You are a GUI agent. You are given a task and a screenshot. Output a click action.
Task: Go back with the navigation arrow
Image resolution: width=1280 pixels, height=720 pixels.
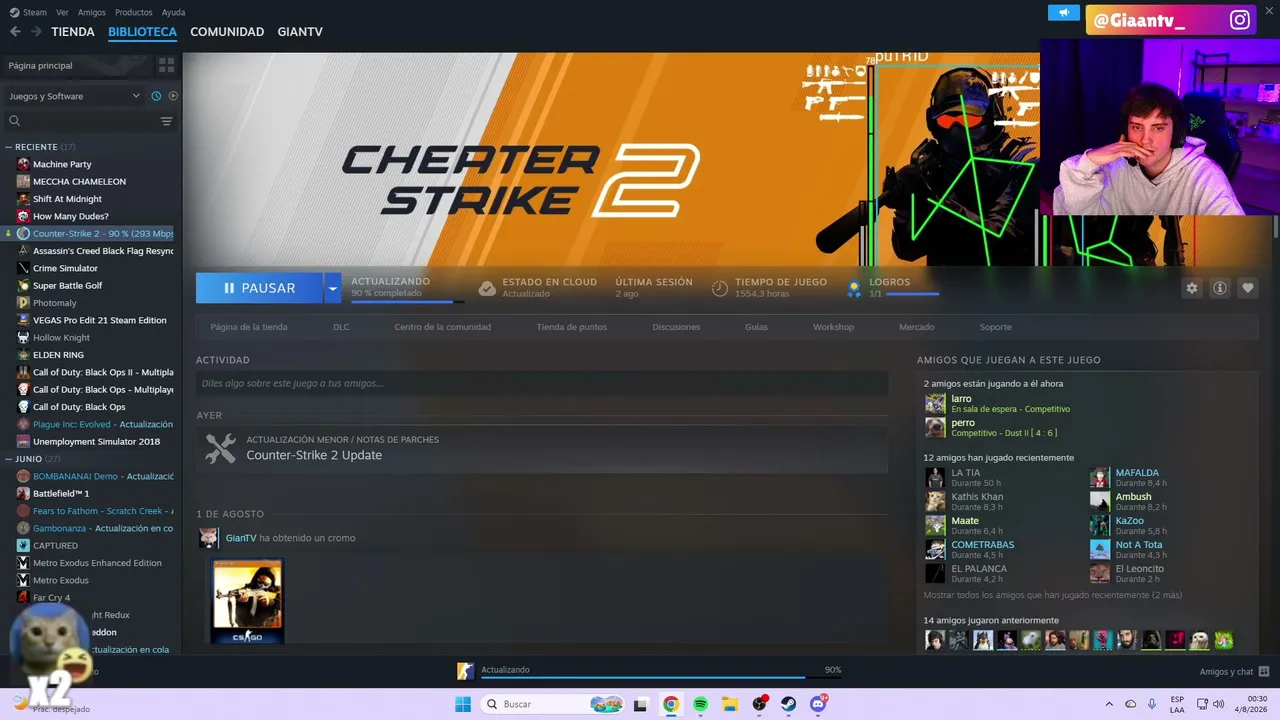[x=15, y=32]
